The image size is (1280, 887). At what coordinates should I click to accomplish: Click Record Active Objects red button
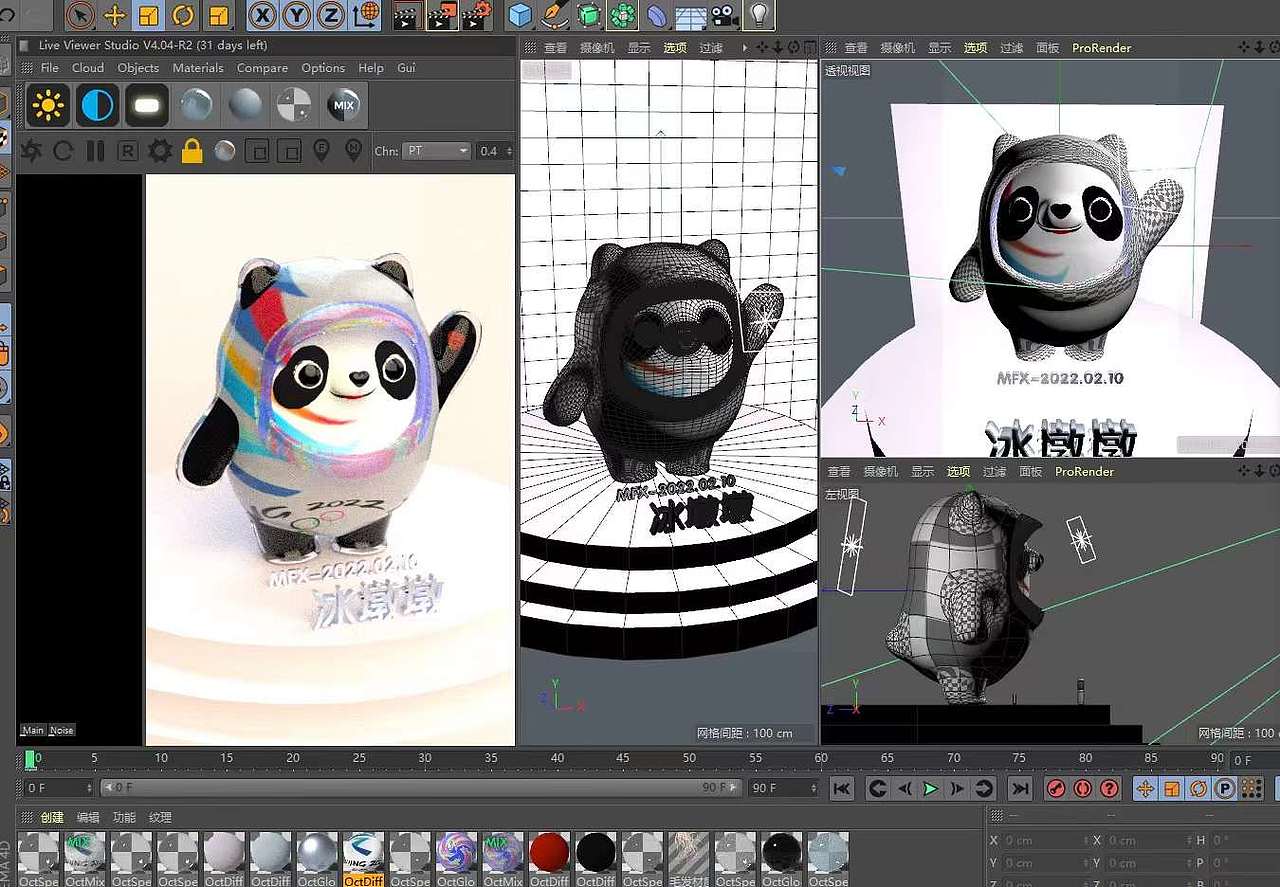point(1056,788)
